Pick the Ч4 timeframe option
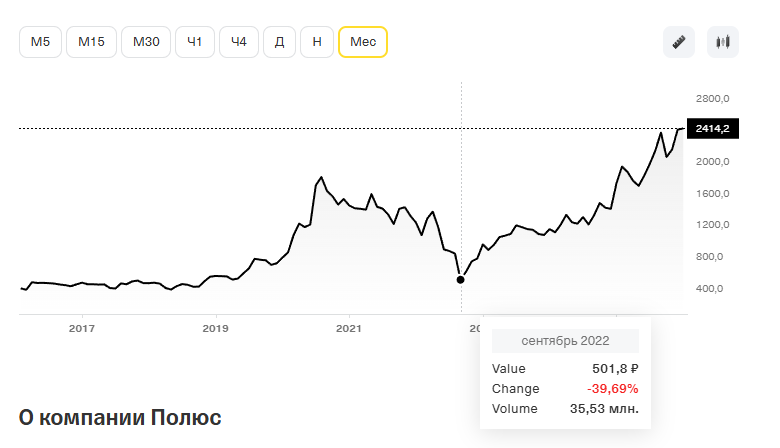Screen dimensions: 780x448 (x=238, y=42)
